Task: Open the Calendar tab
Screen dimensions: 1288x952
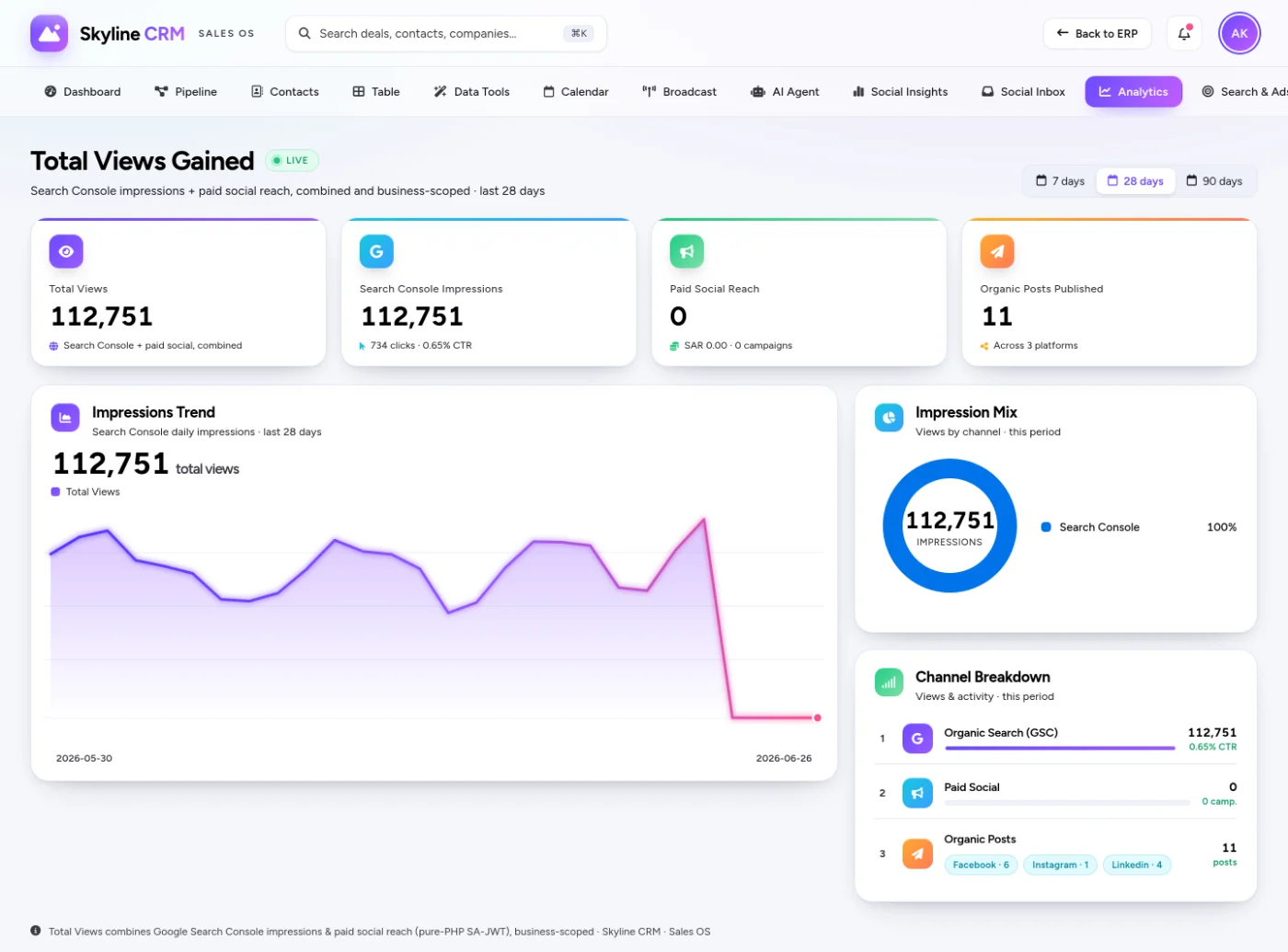Action: click(576, 92)
